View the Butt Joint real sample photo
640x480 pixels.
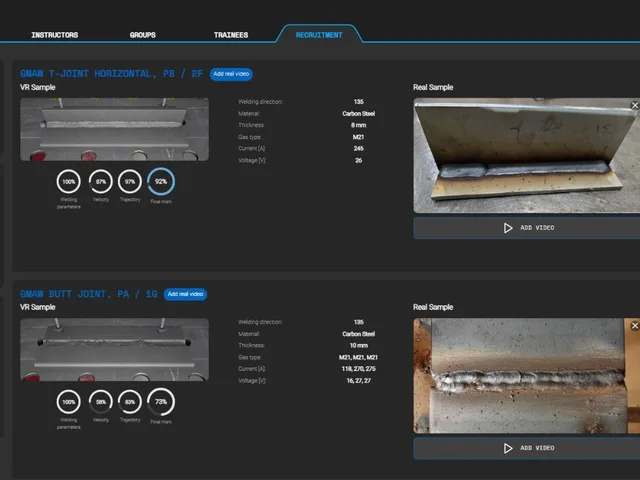527,376
